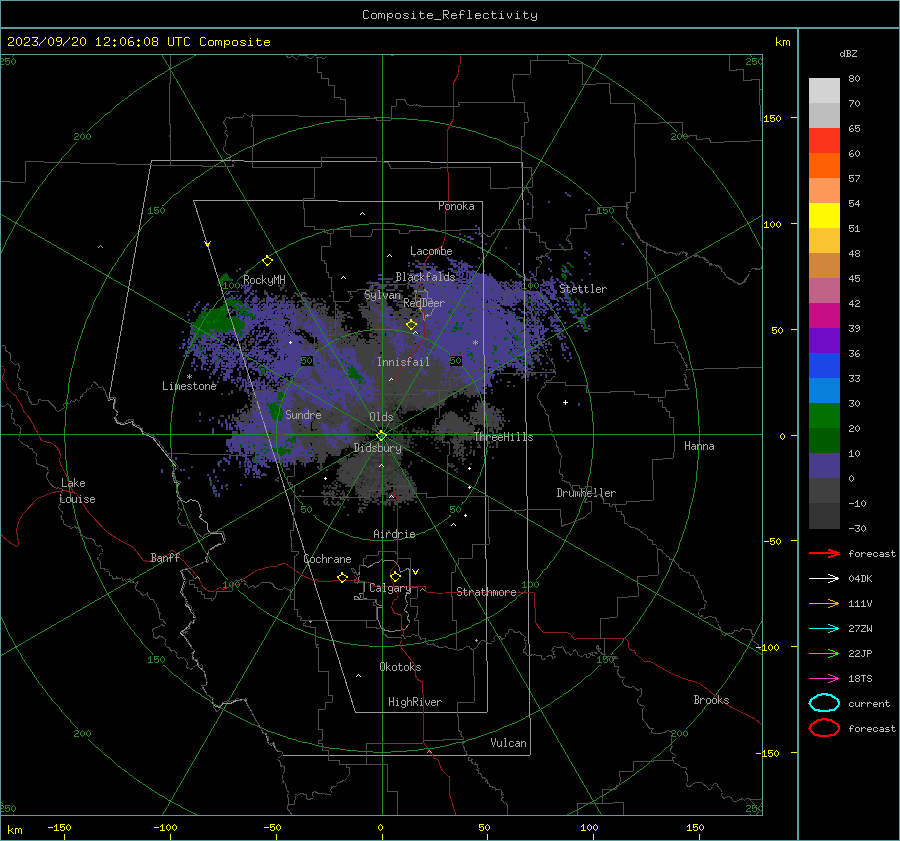
Task: Click the red forecast arrow in legend
Action: click(825, 553)
